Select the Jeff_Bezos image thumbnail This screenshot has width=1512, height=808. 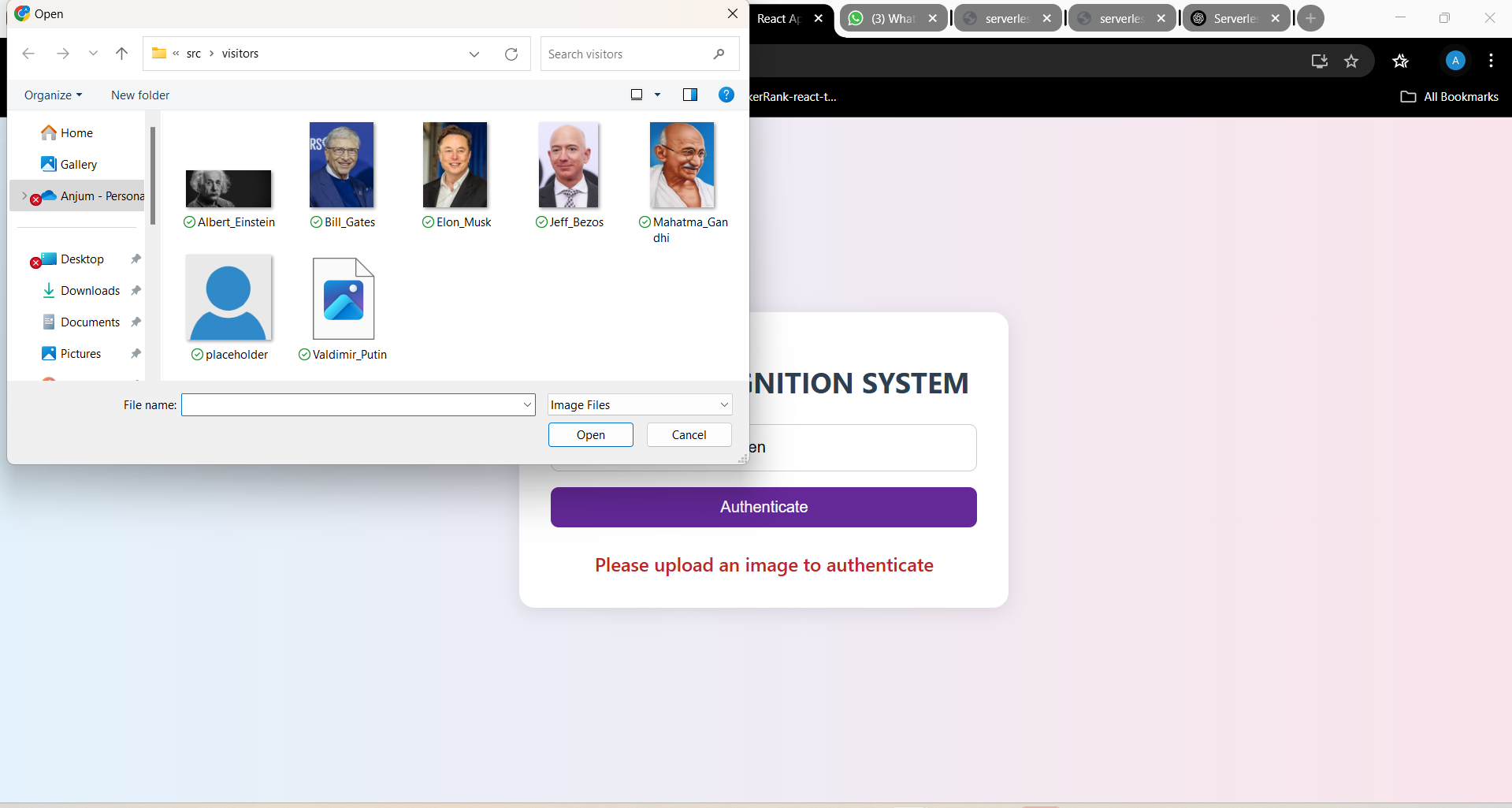[x=569, y=165]
